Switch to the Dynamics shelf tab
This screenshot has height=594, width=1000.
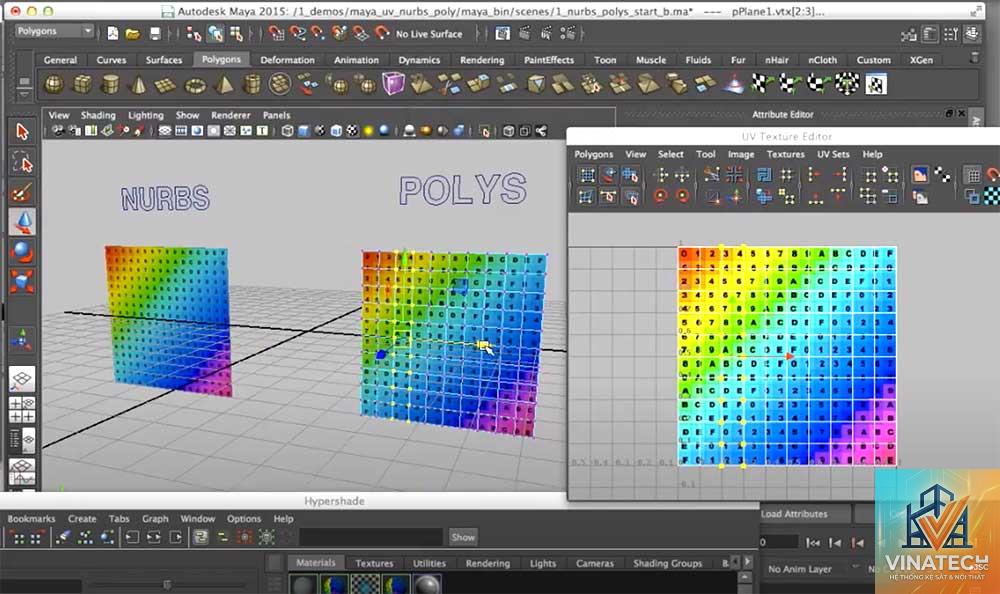pyautogui.click(x=419, y=60)
